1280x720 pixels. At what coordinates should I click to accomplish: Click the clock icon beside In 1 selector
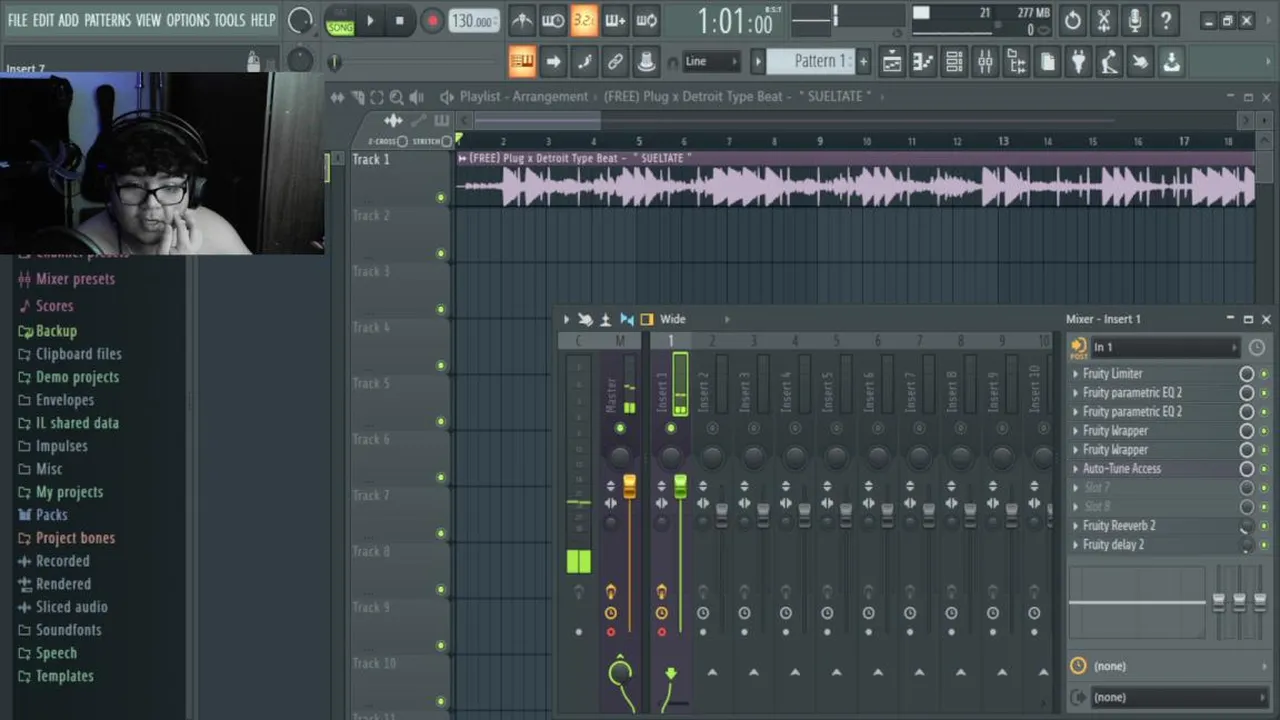coord(1256,347)
